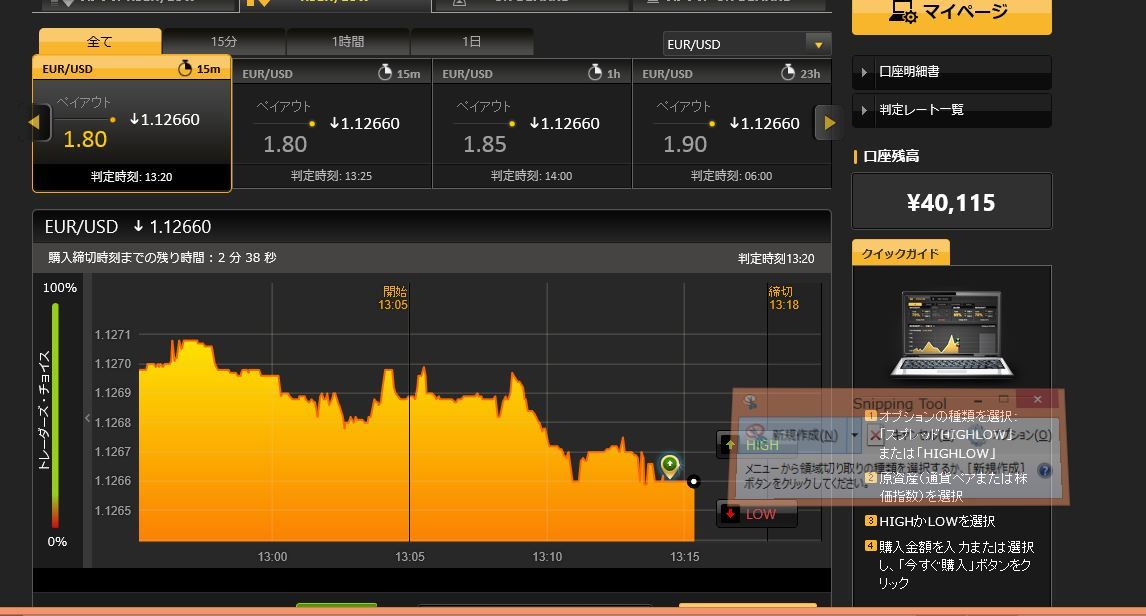Click the green up-arrow icon beside HIGH
Image resolution: width=1146 pixels, height=616 pixels.
[730, 444]
